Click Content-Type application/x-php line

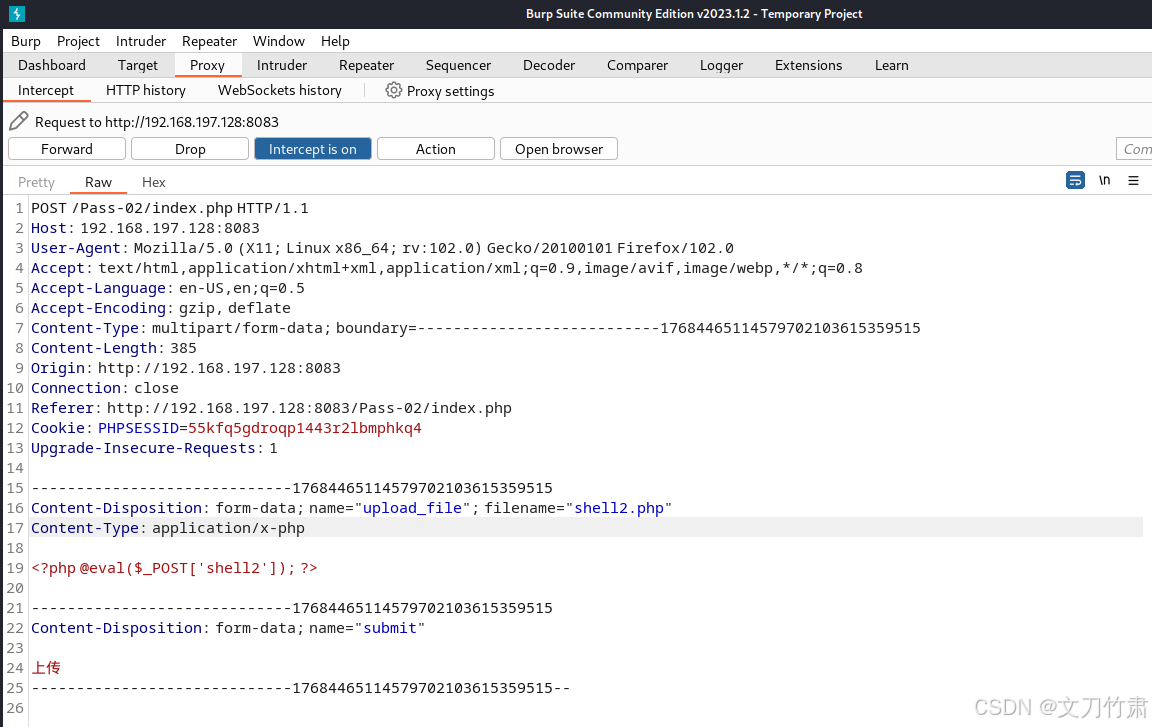(168, 528)
